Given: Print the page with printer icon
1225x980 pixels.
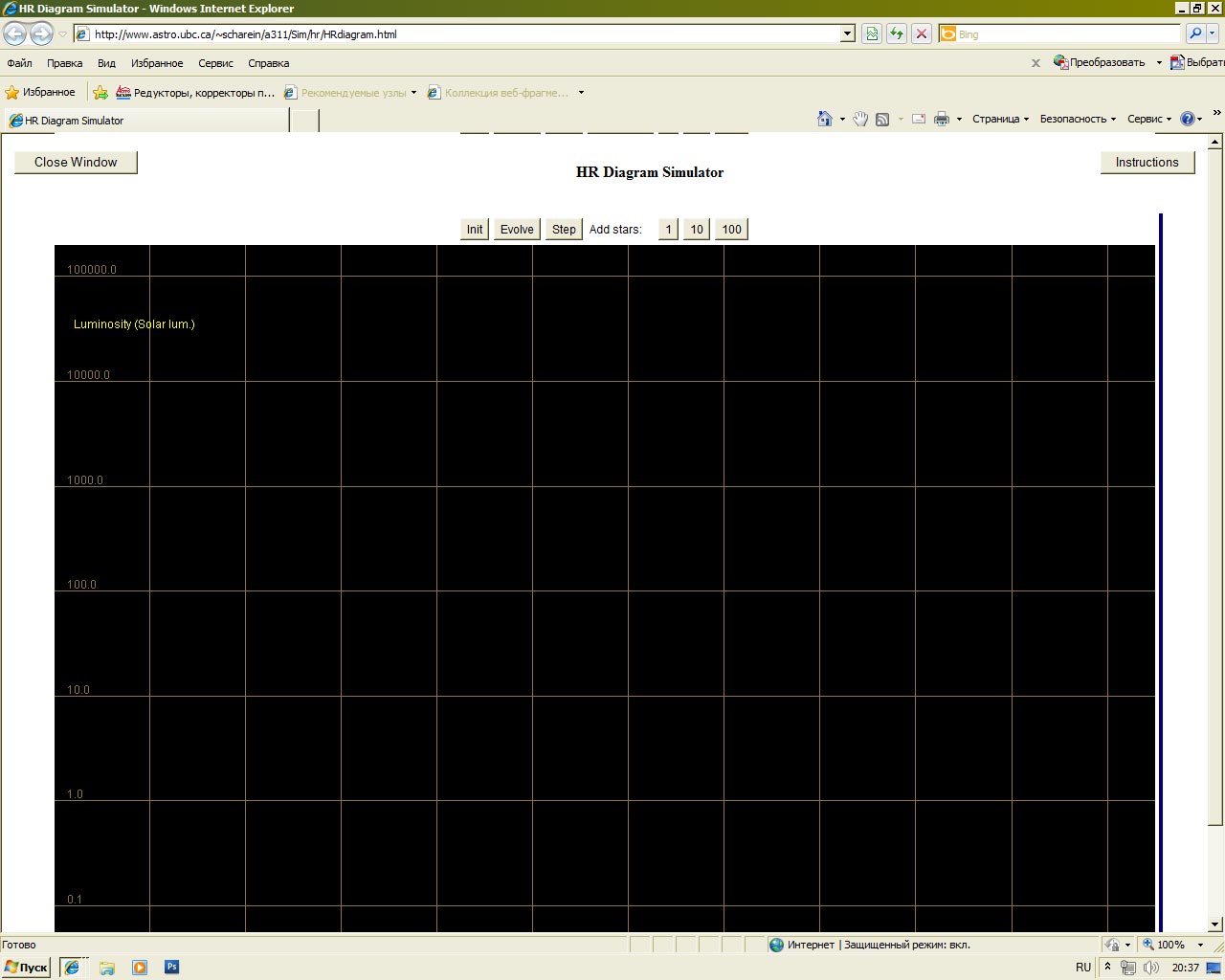Looking at the screenshot, I should [942, 119].
